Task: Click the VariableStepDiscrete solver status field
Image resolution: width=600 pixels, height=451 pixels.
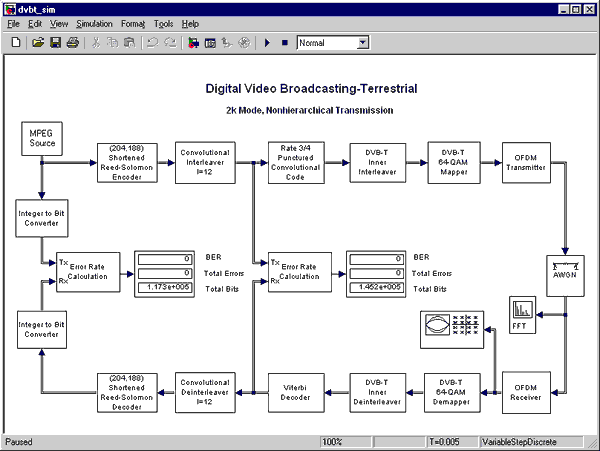Action: pyautogui.click(x=531, y=442)
